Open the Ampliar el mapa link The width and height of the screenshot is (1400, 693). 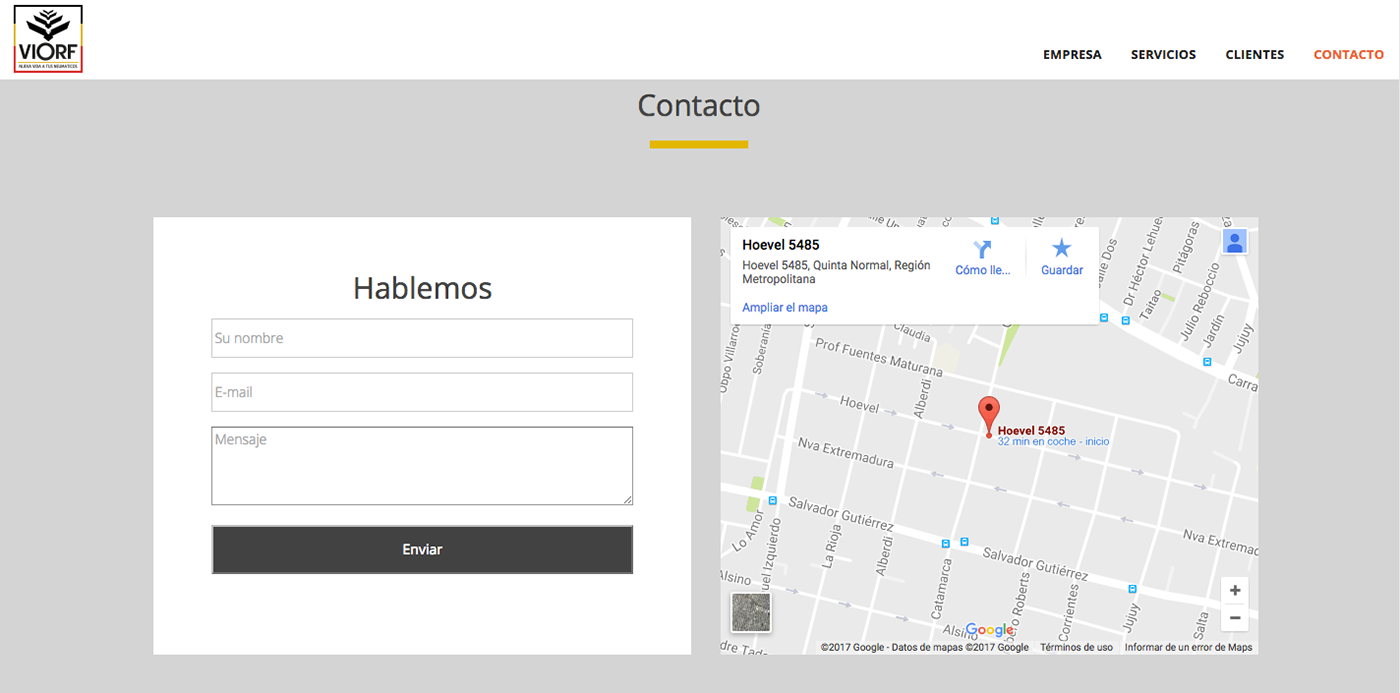coord(785,308)
